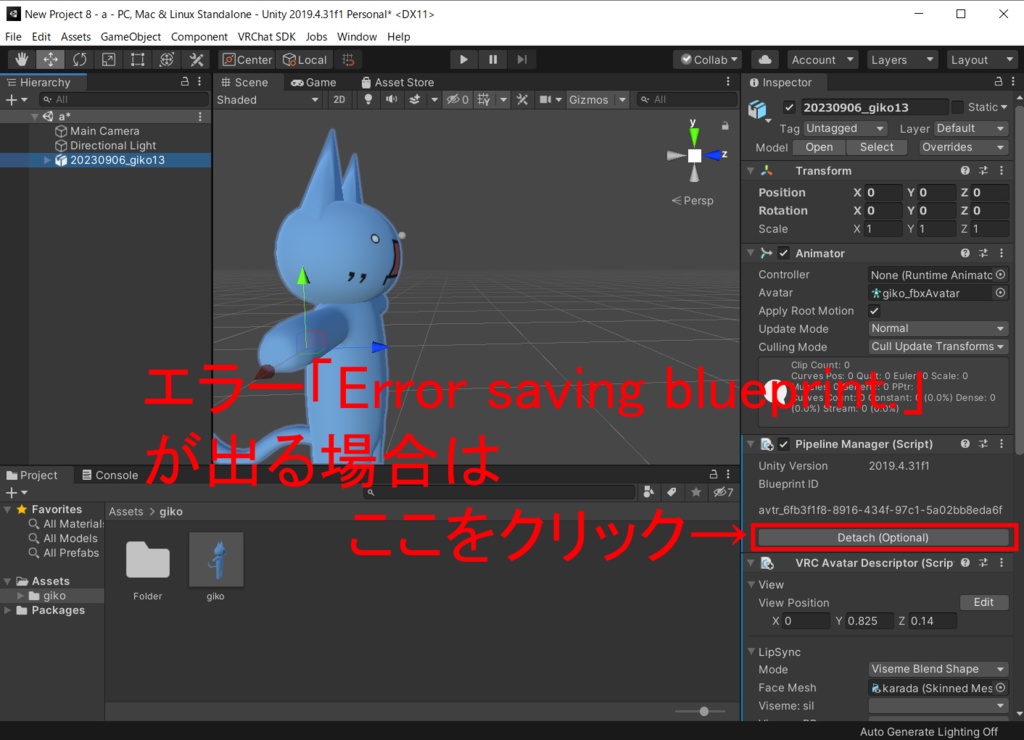
Task: Open scene camera settings icon
Action: tap(545, 99)
